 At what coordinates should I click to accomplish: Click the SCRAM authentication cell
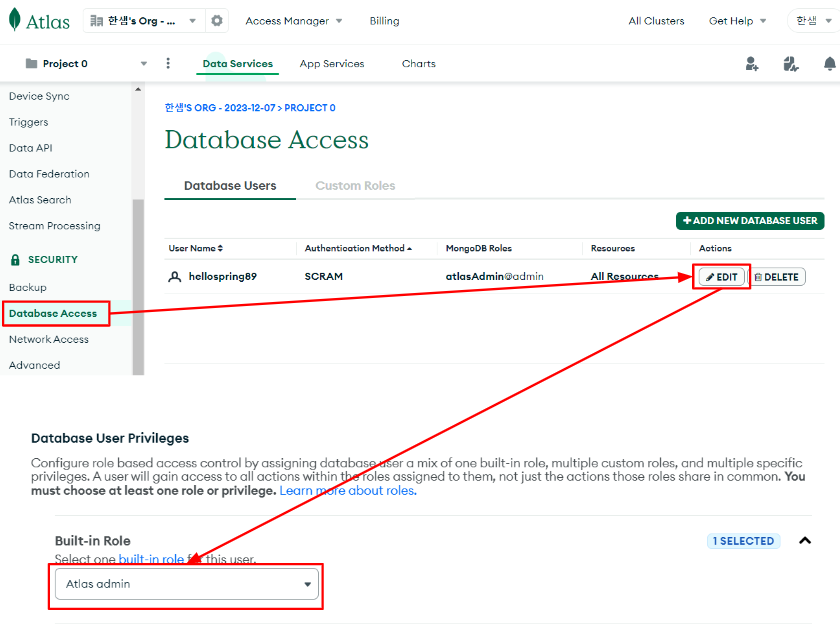(324, 276)
